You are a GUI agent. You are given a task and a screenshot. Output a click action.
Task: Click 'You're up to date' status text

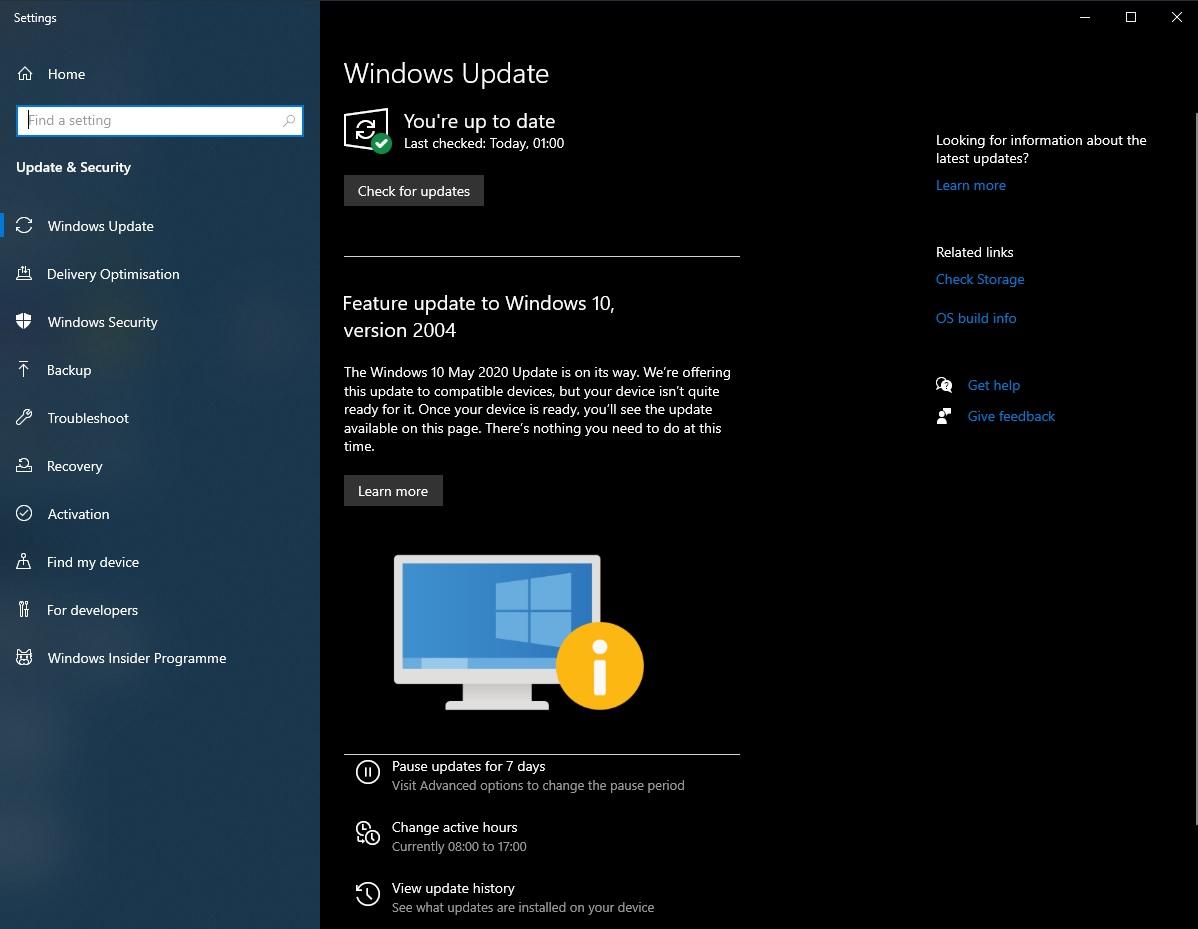479,121
